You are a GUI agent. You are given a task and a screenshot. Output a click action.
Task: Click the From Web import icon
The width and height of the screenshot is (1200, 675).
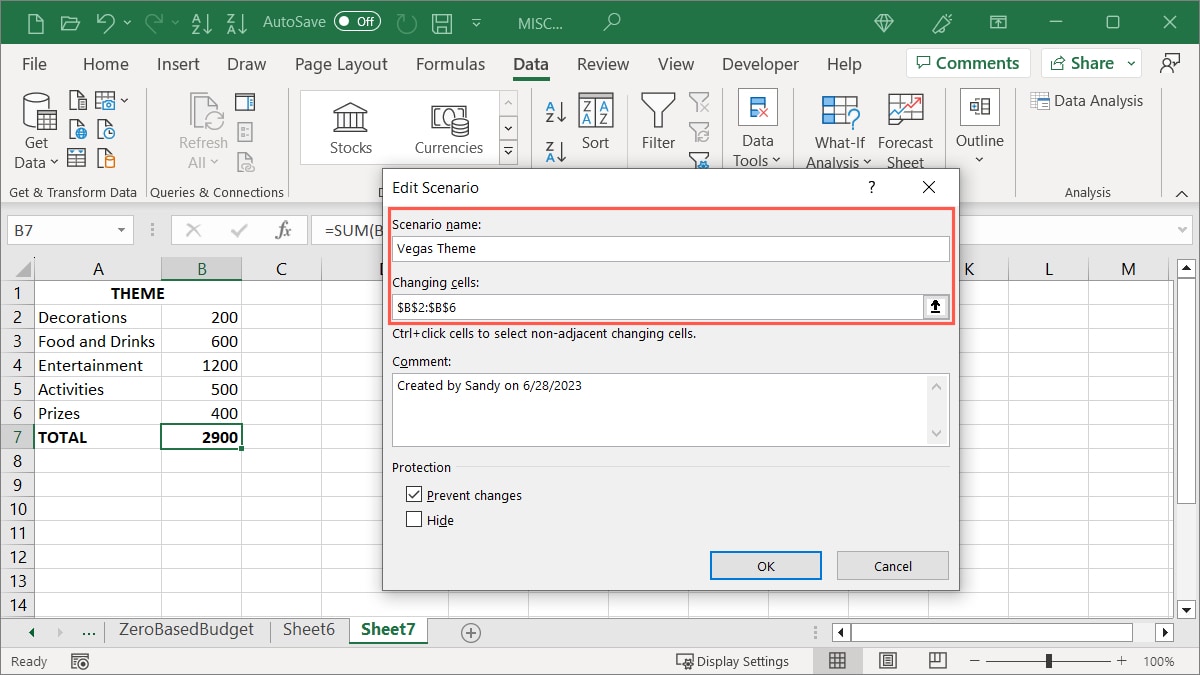[x=78, y=128]
